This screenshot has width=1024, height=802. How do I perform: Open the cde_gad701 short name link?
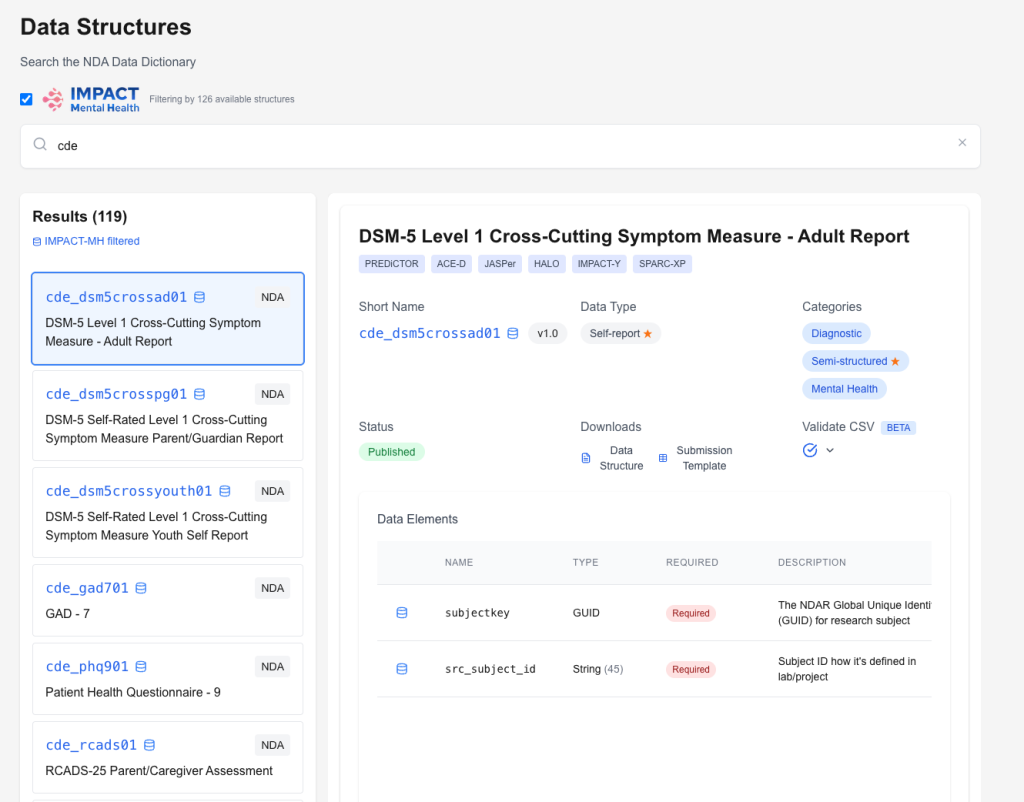tap(87, 588)
